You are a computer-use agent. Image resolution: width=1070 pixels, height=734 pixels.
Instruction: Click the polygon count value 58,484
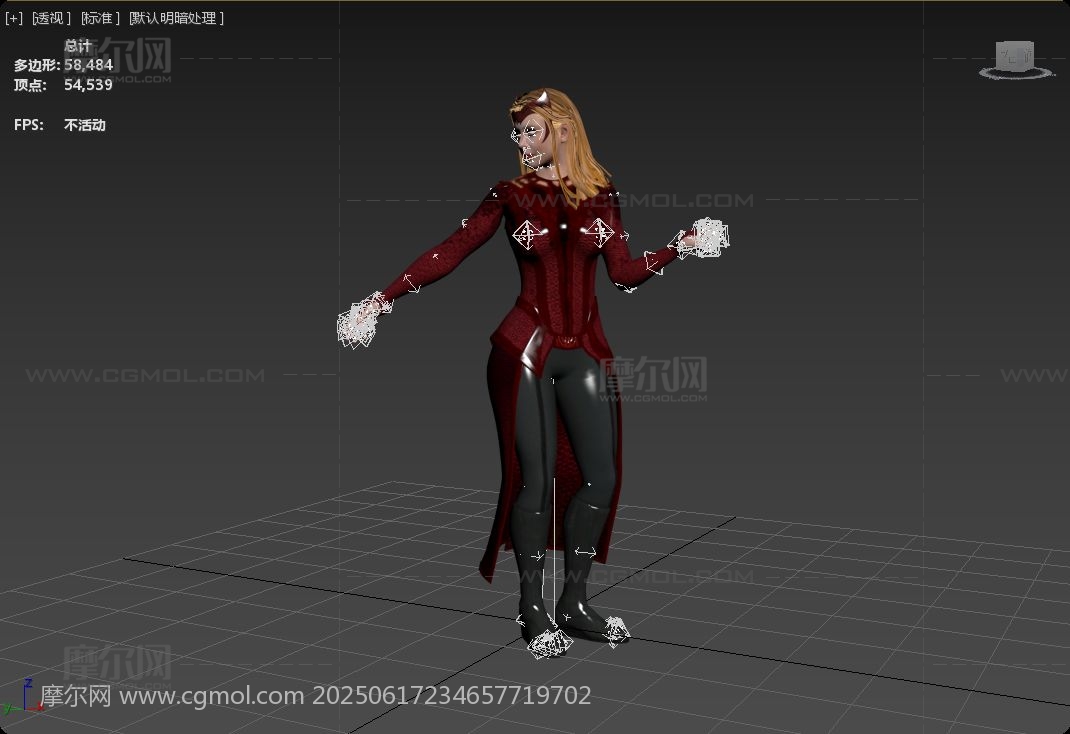tap(88, 65)
